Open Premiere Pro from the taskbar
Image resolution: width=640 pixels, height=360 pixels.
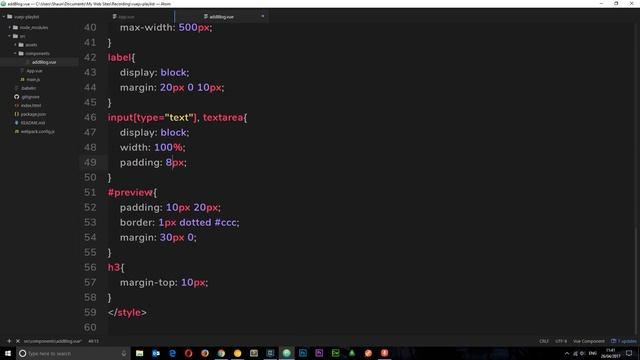319,353
